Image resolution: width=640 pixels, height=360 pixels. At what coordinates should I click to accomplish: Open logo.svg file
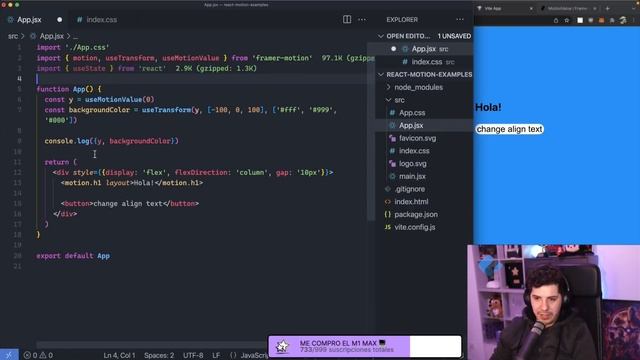coord(413,164)
